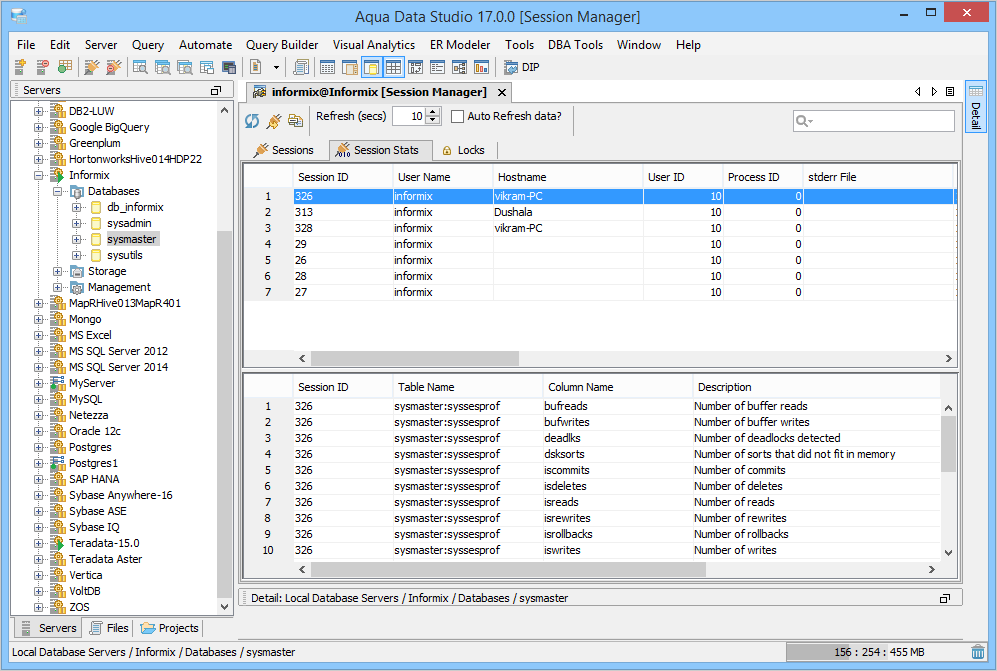Click the bar chart toolbar icon

point(481,67)
